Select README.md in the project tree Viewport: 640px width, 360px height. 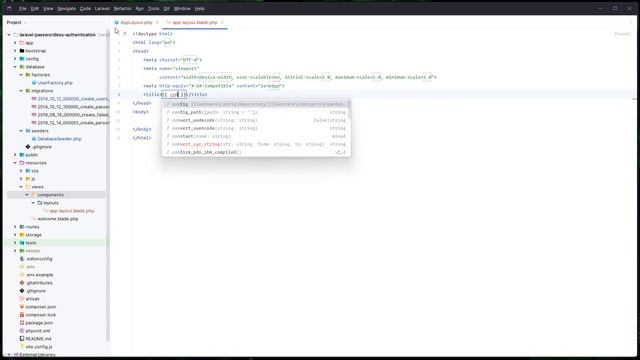click(x=39, y=339)
